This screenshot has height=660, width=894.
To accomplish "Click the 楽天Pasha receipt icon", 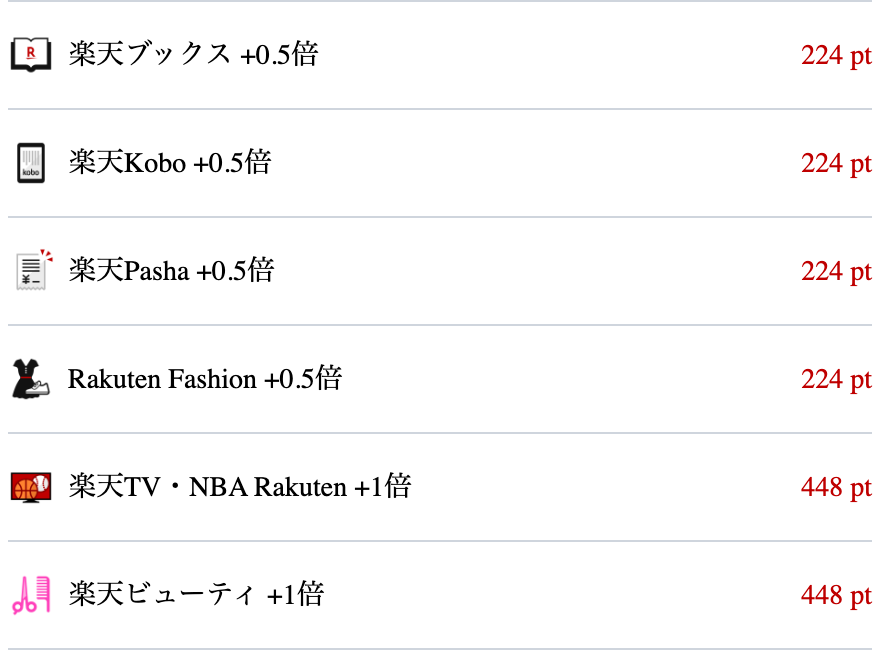I will pyautogui.click(x=34, y=270).
